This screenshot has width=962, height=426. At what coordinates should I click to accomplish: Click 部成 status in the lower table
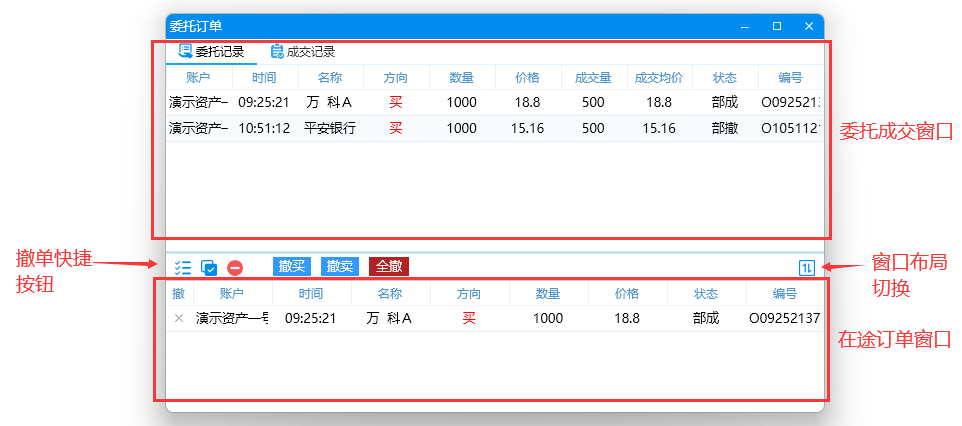pos(706,319)
